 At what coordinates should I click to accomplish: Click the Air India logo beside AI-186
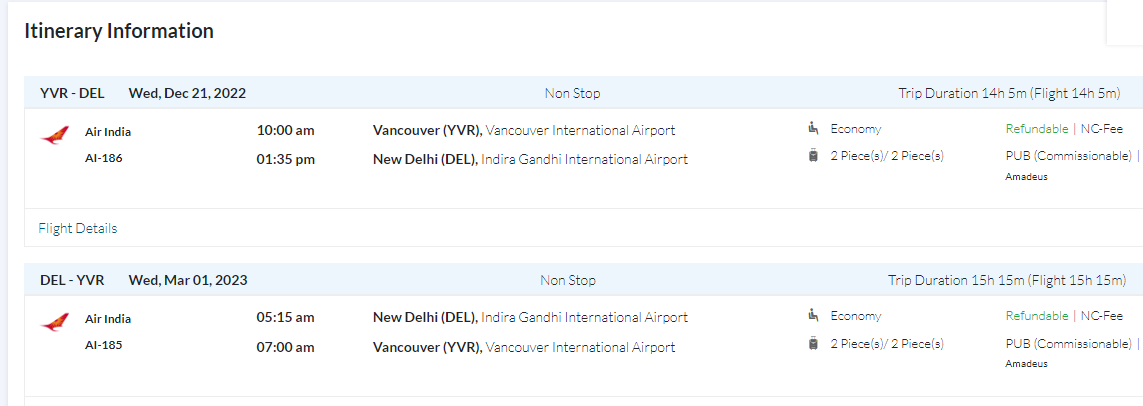pos(55,135)
